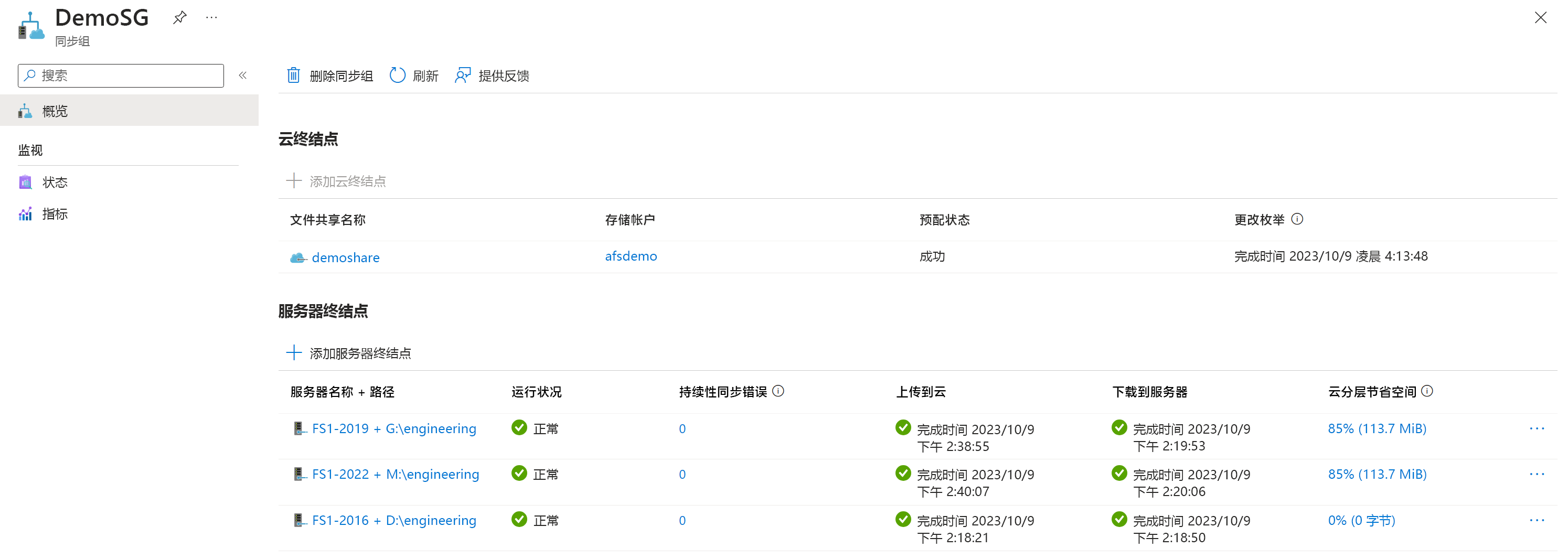Open server endpoint FS1-2019 + G:\engineering

coord(394,428)
